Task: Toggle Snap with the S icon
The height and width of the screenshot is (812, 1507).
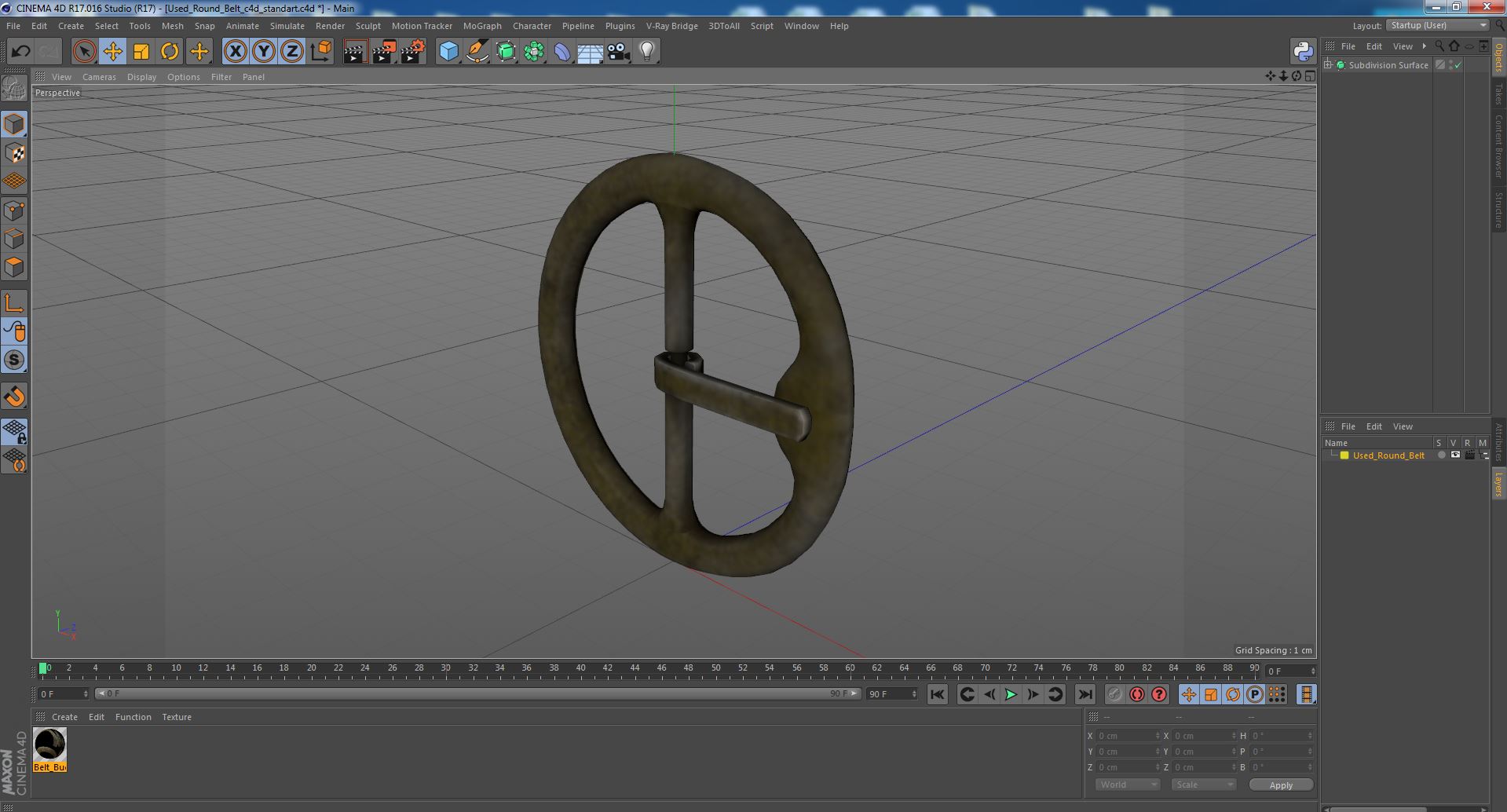Action: coord(14,360)
